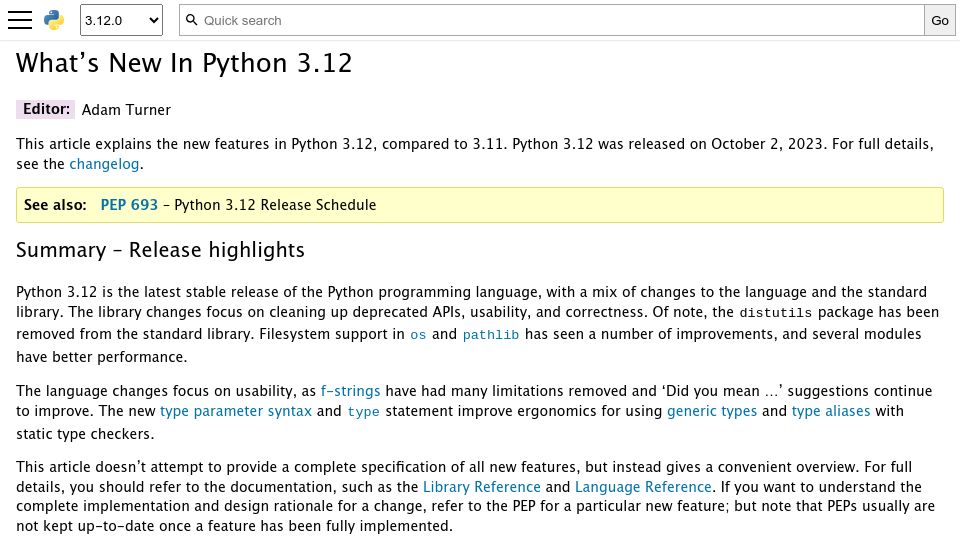Click the type statement code link
Image resolution: width=960 pixels, height=540 pixels.
tap(364, 411)
